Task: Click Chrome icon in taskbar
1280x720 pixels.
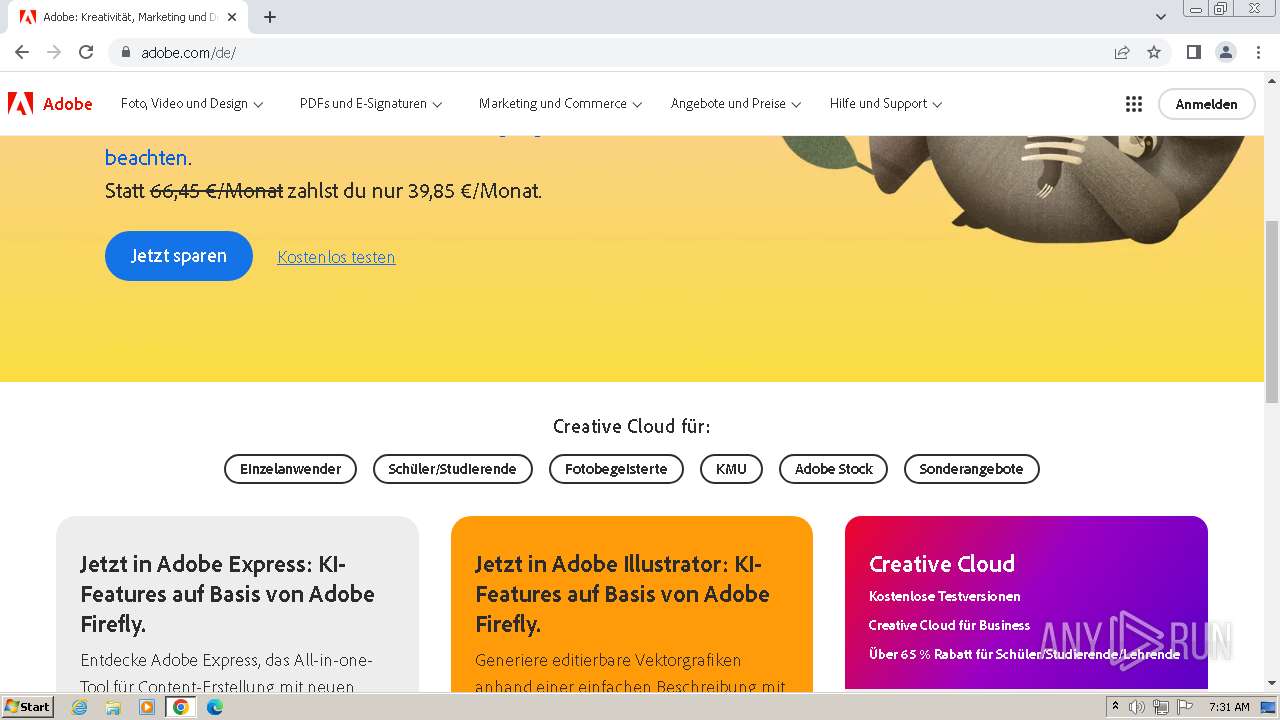Action: point(181,707)
